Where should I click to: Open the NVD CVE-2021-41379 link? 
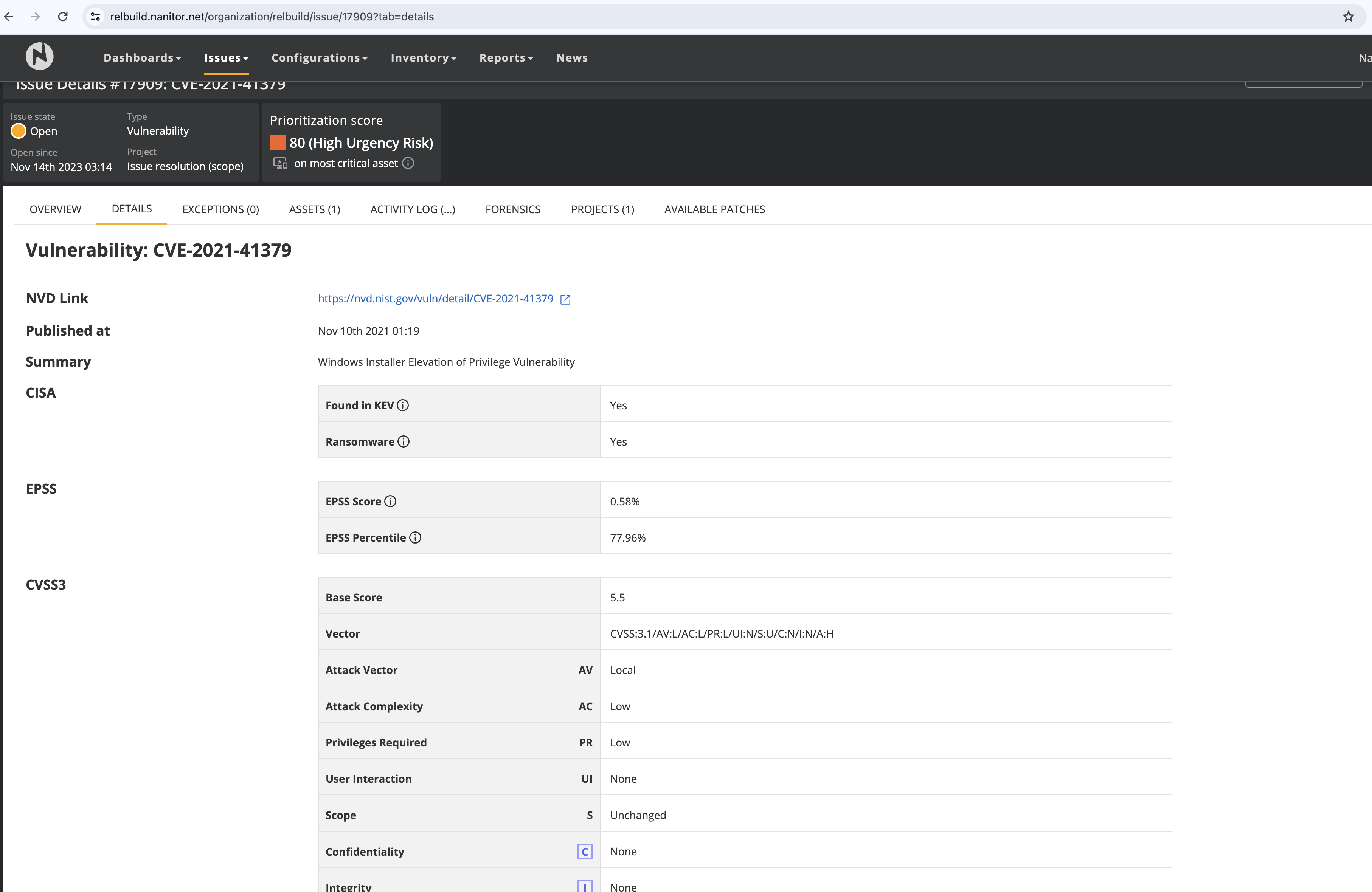(x=435, y=299)
